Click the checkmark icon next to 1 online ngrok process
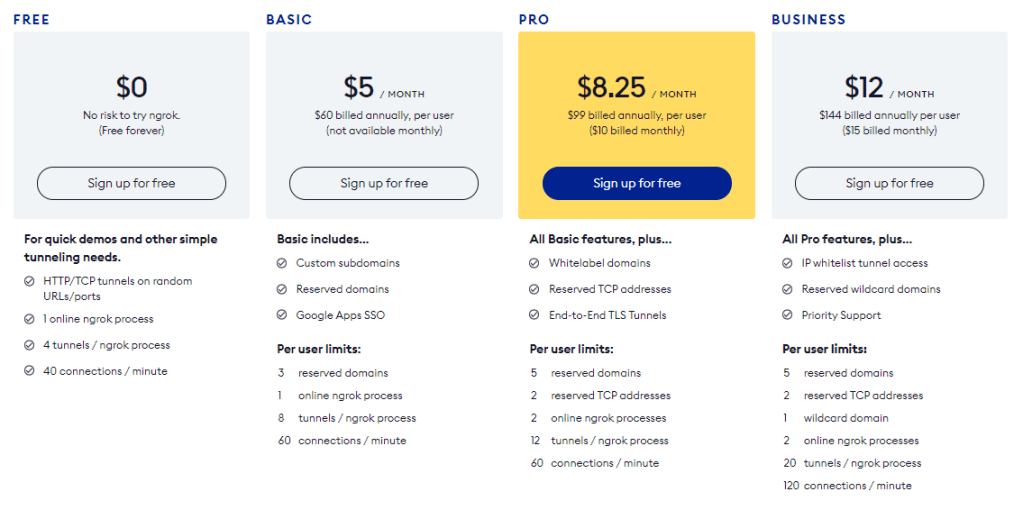Image resolution: width=1023 pixels, height=510 pixels. tap(30, 319)
